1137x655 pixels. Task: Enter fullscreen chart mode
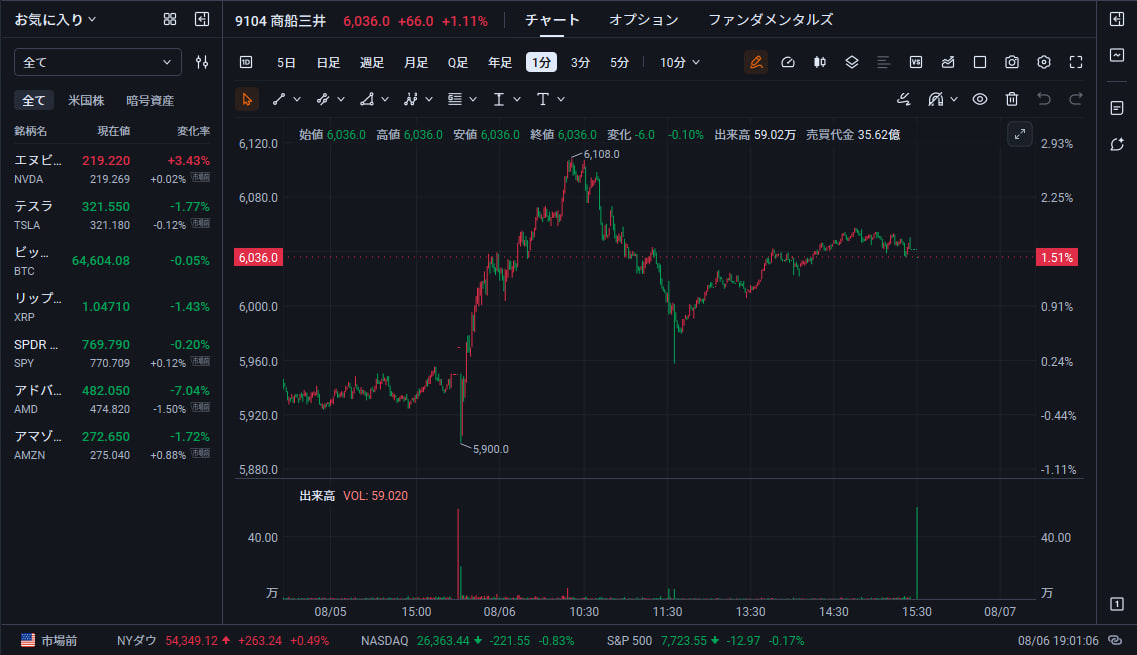tap(1076, 62)
